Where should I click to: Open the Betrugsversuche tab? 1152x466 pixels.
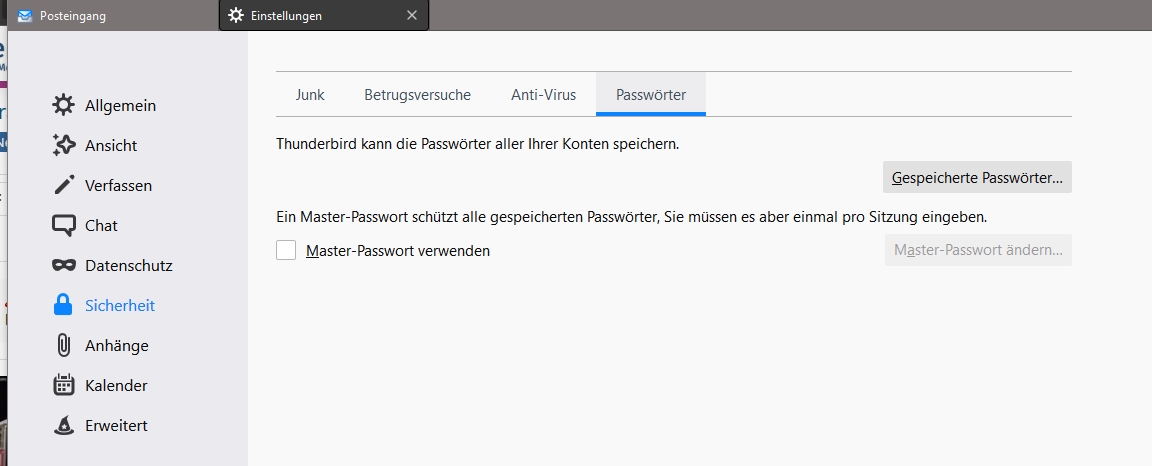tap(417, 95)
